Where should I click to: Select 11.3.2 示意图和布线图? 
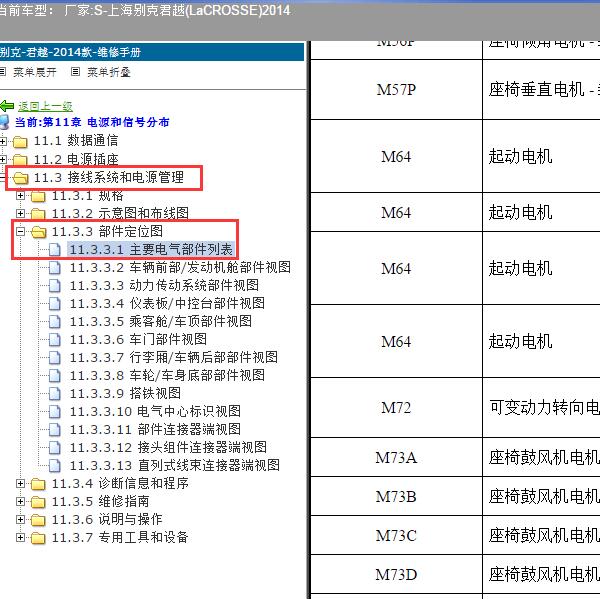(x=120, y=213)
